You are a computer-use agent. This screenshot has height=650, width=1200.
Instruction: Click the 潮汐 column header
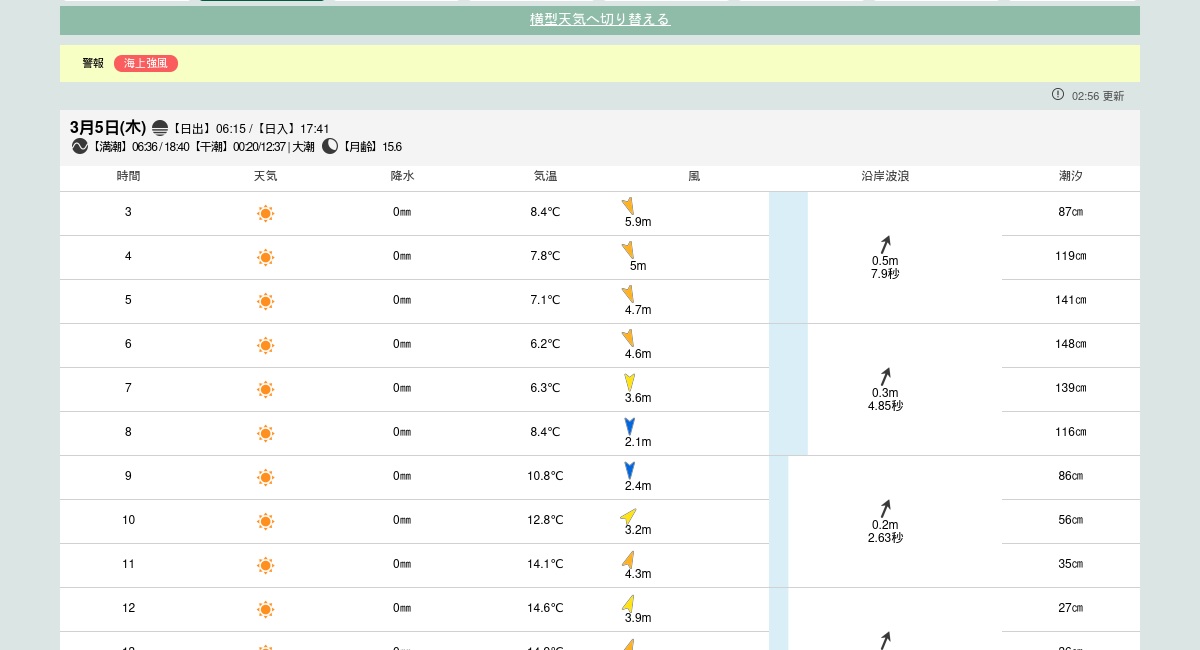1070,176
